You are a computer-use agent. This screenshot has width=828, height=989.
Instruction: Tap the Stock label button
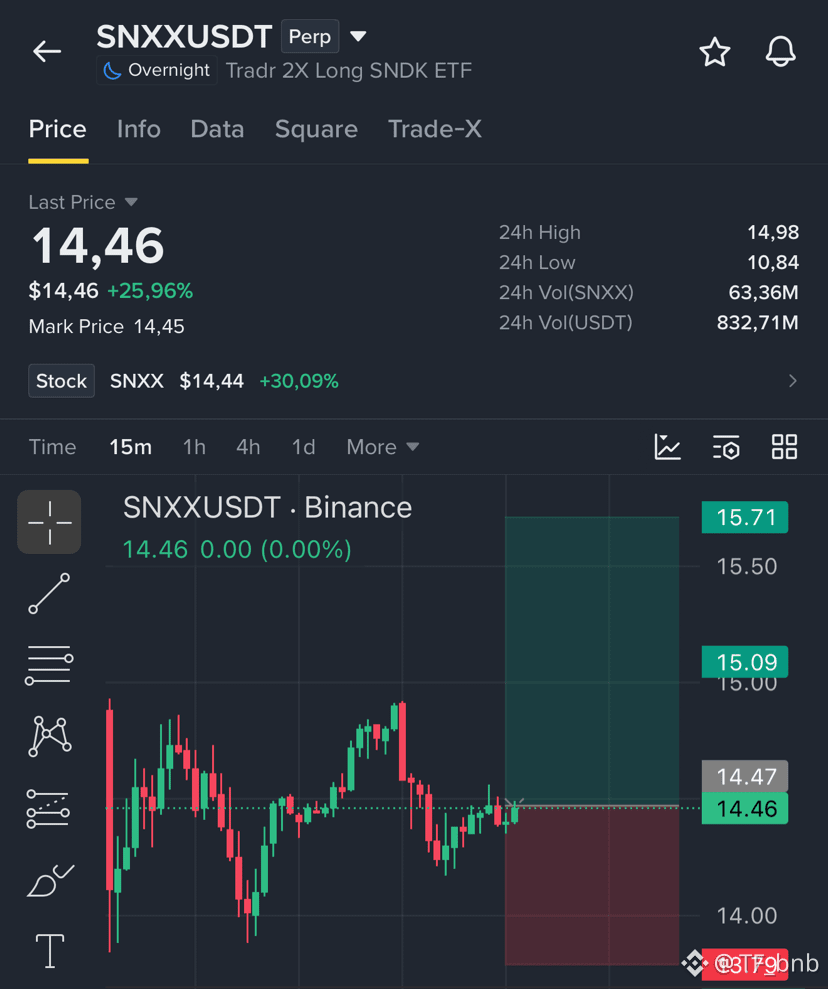point(61,381)
